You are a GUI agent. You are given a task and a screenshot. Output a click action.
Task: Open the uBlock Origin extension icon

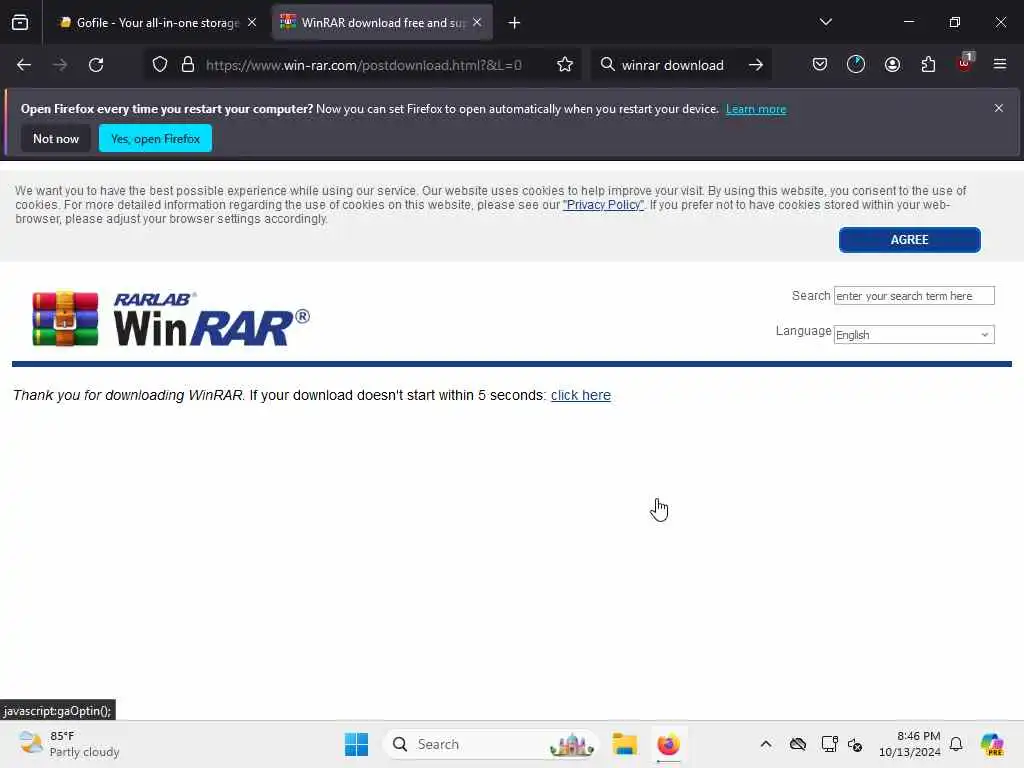click(965, 63)
